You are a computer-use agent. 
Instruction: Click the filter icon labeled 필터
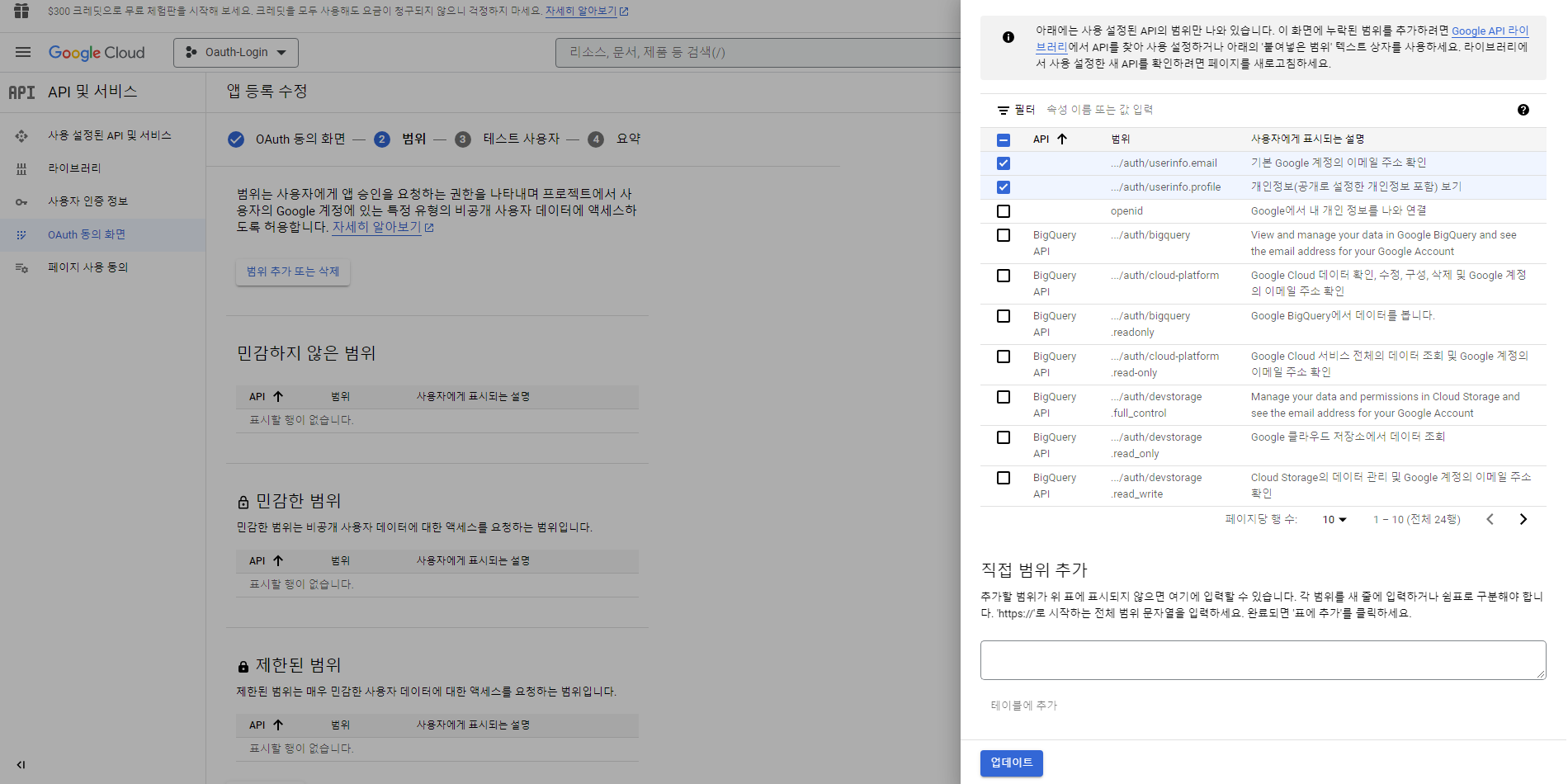point(1004,110)
